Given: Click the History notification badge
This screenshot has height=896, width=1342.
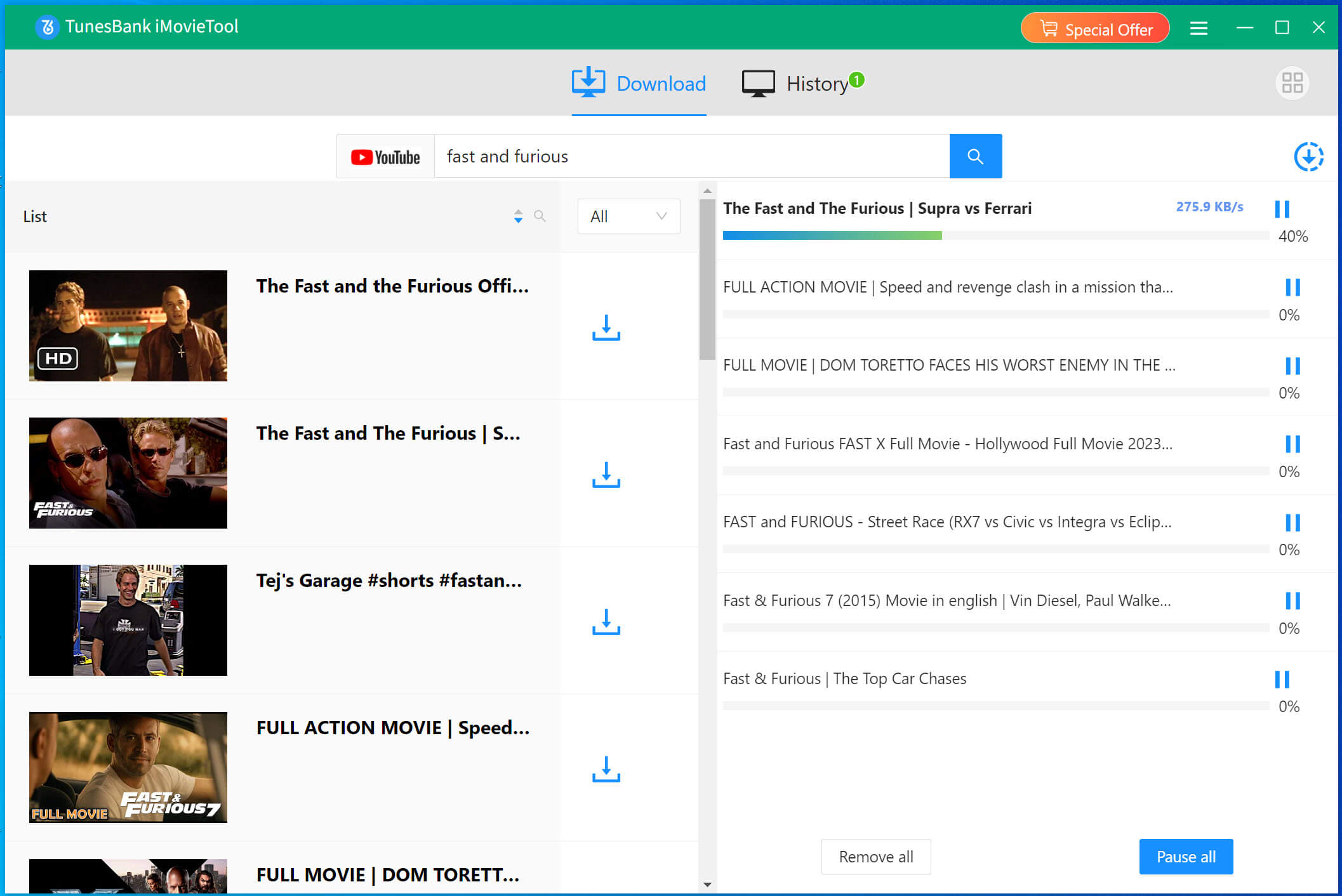Looking at the screenshot, I should coord(856,80).
